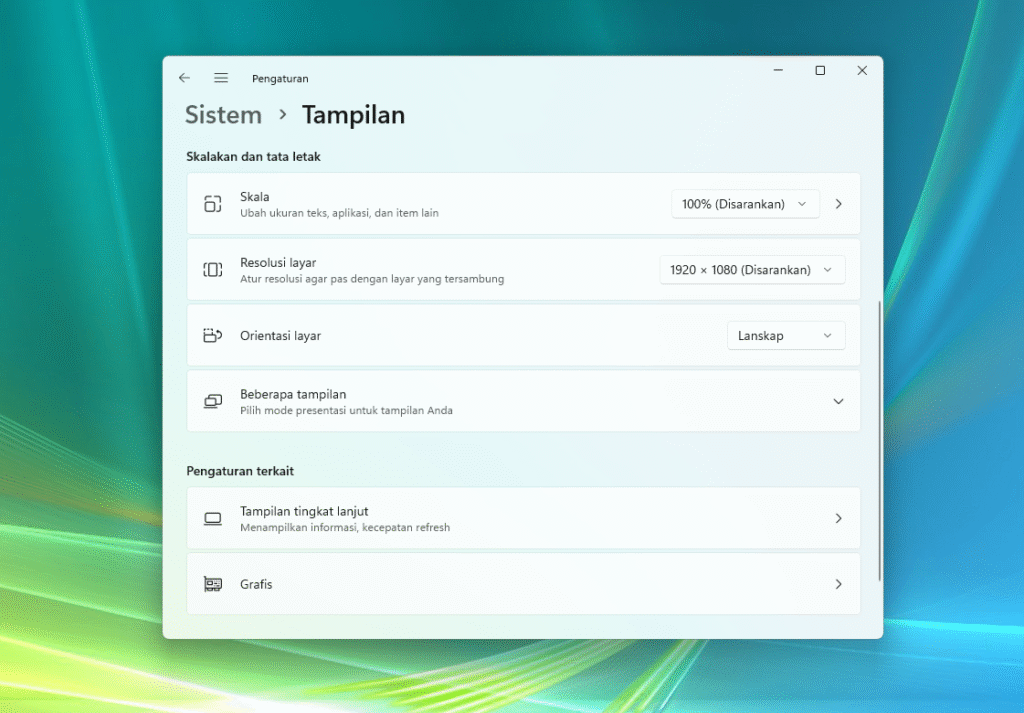Click the Tampilan breadcrumb heading
This screenshot has width=1024, height=713.
(353, 115)
